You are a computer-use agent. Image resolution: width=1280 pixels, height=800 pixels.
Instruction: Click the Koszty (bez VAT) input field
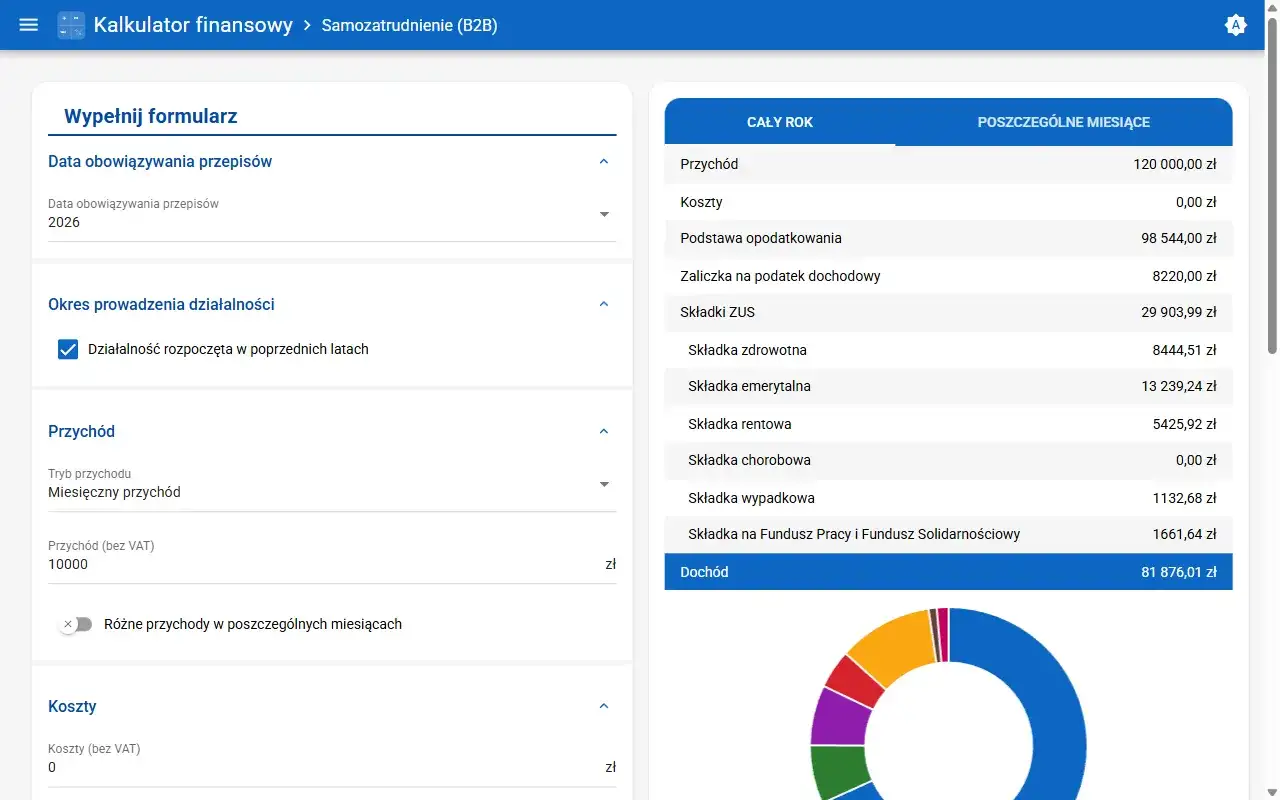click(332, 767)
